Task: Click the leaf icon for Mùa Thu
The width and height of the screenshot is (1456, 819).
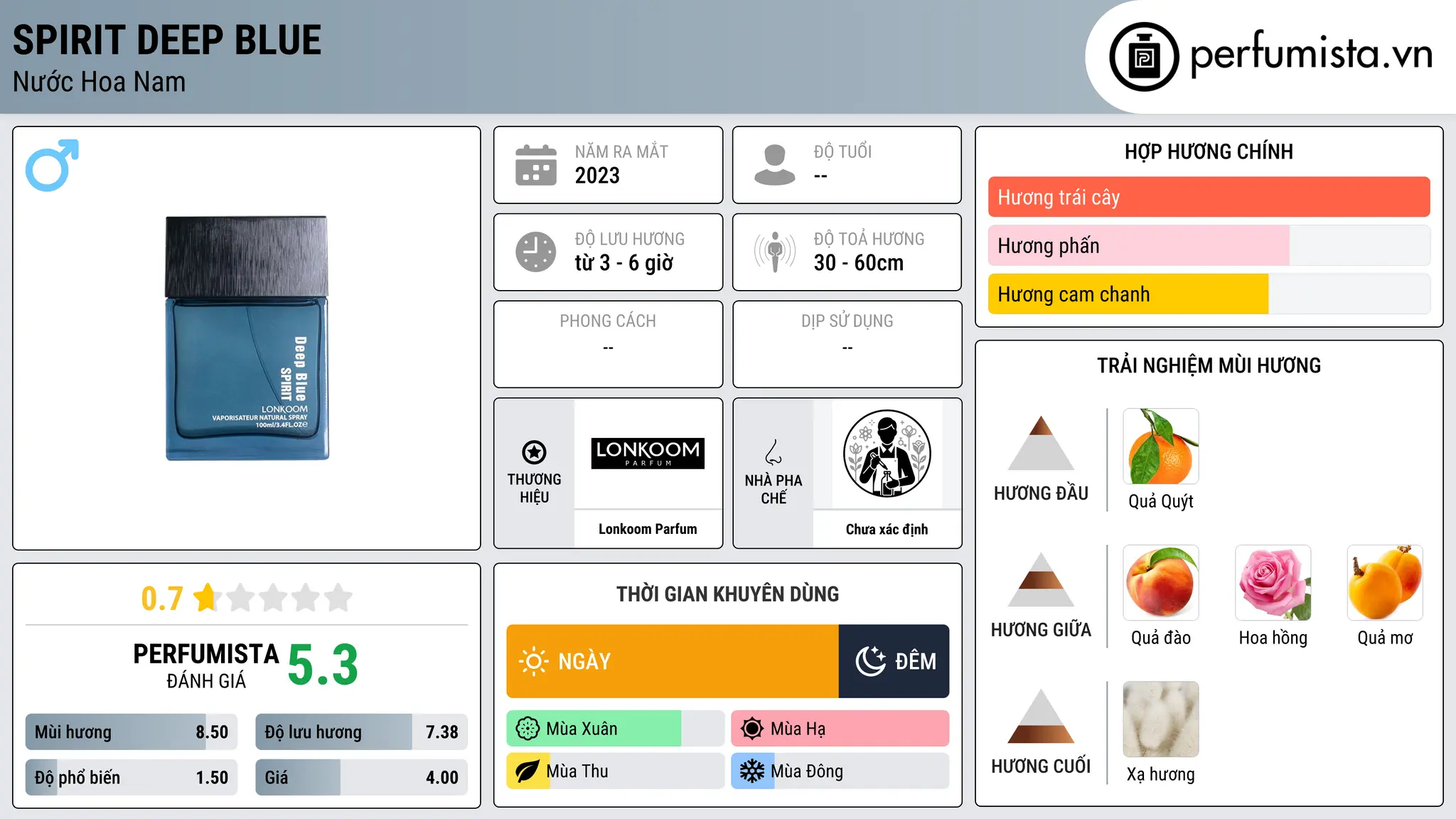Action: (528, 771)
